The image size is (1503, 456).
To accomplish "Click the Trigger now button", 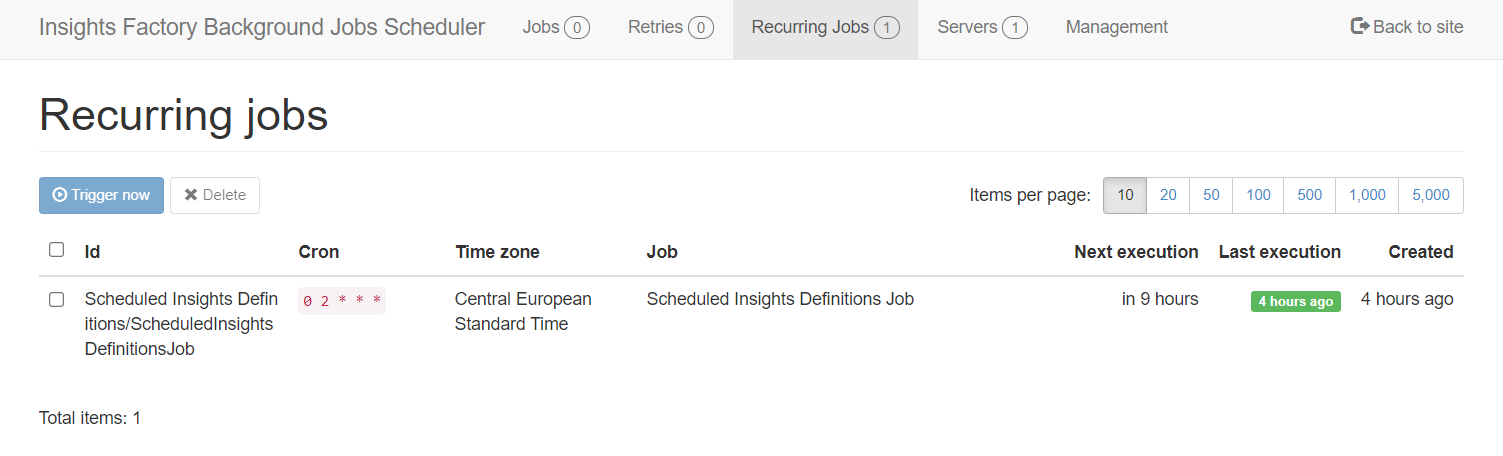I will point(101,195).
